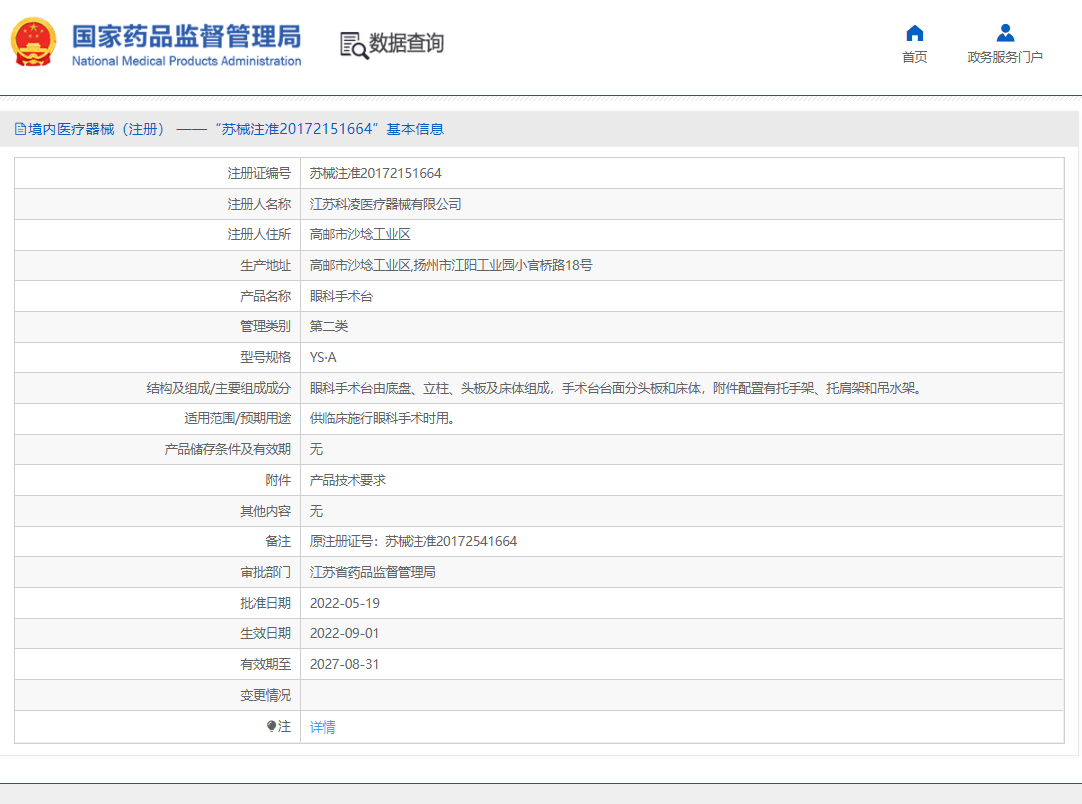Click the 生产地址 row label
1082x804 pixels.
coord(266,265)
